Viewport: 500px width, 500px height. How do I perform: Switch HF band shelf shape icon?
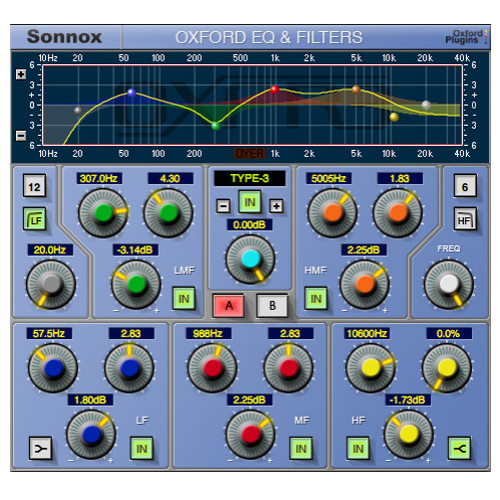click(x=459, y=449)
